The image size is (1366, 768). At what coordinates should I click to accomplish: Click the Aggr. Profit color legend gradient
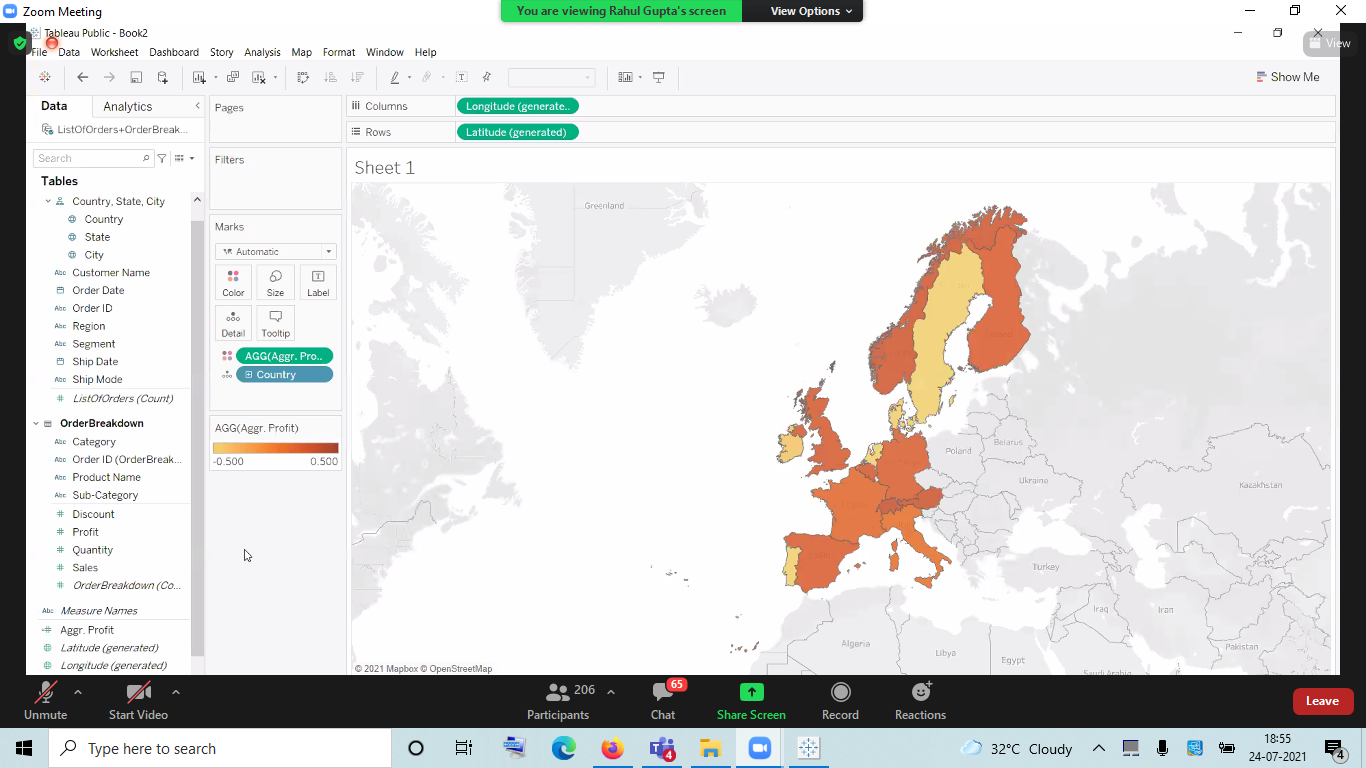click(x=275, y=449)
